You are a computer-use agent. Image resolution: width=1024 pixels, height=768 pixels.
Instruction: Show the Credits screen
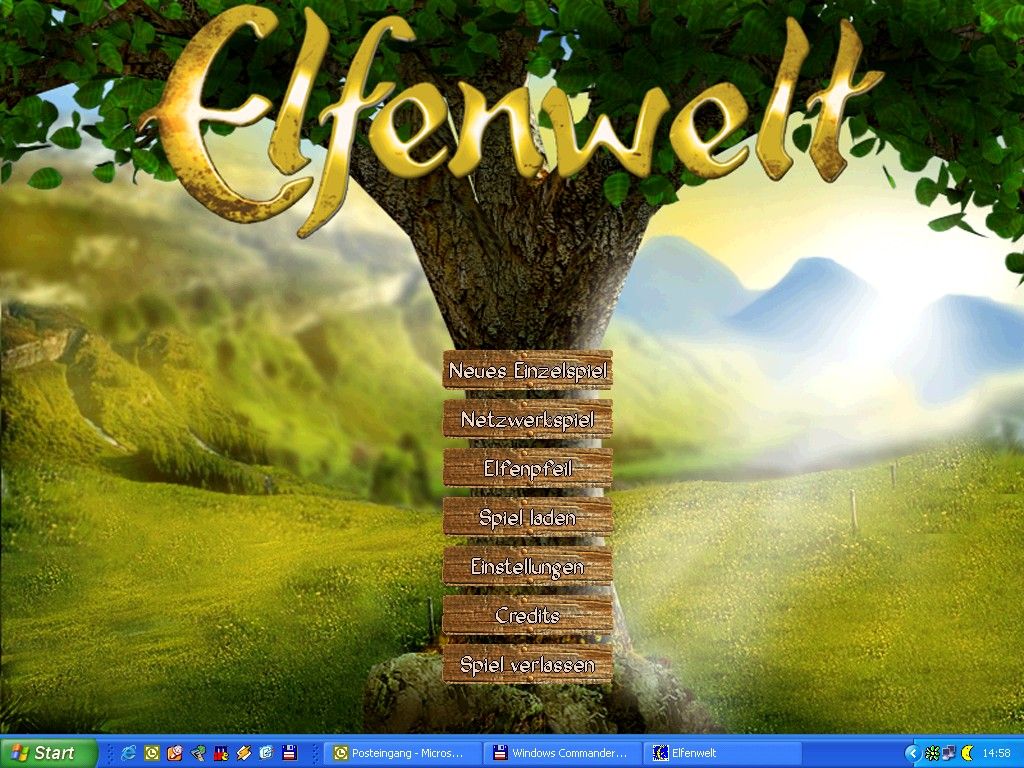pyautogui.click(x=527, y=615)
